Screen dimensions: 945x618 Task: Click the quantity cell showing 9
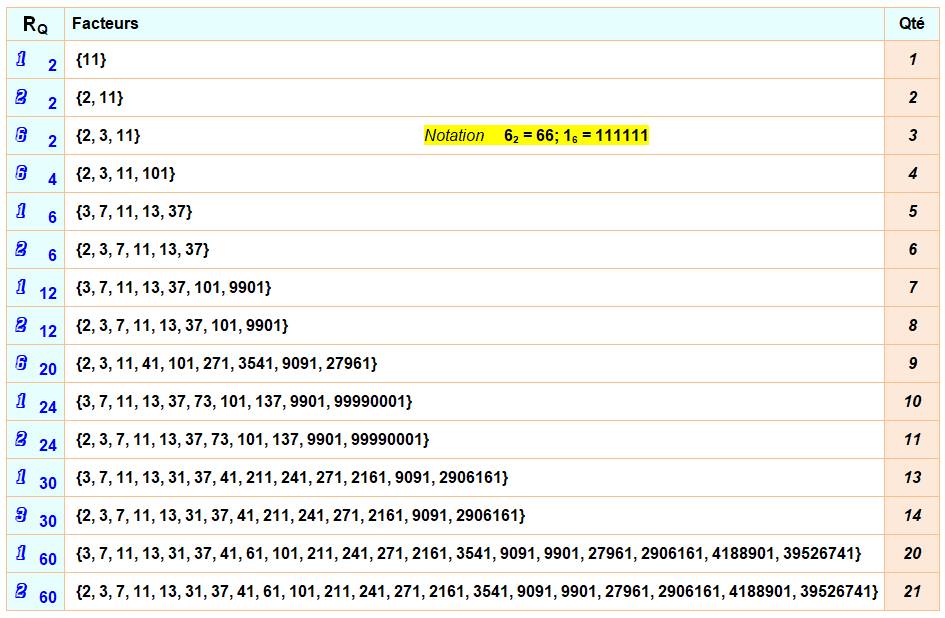tap(912, 364)
